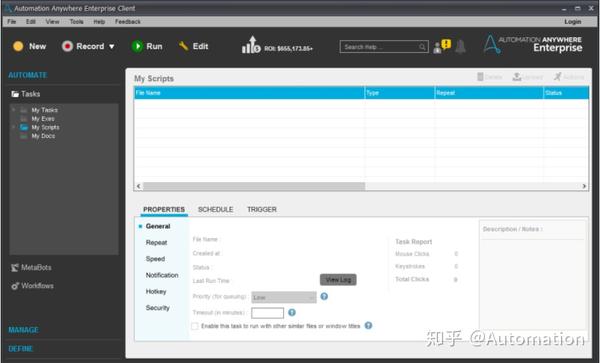Click the New task yellow circle icon
The width and height of the screenshot is (600, 363).
click(18, 46)
